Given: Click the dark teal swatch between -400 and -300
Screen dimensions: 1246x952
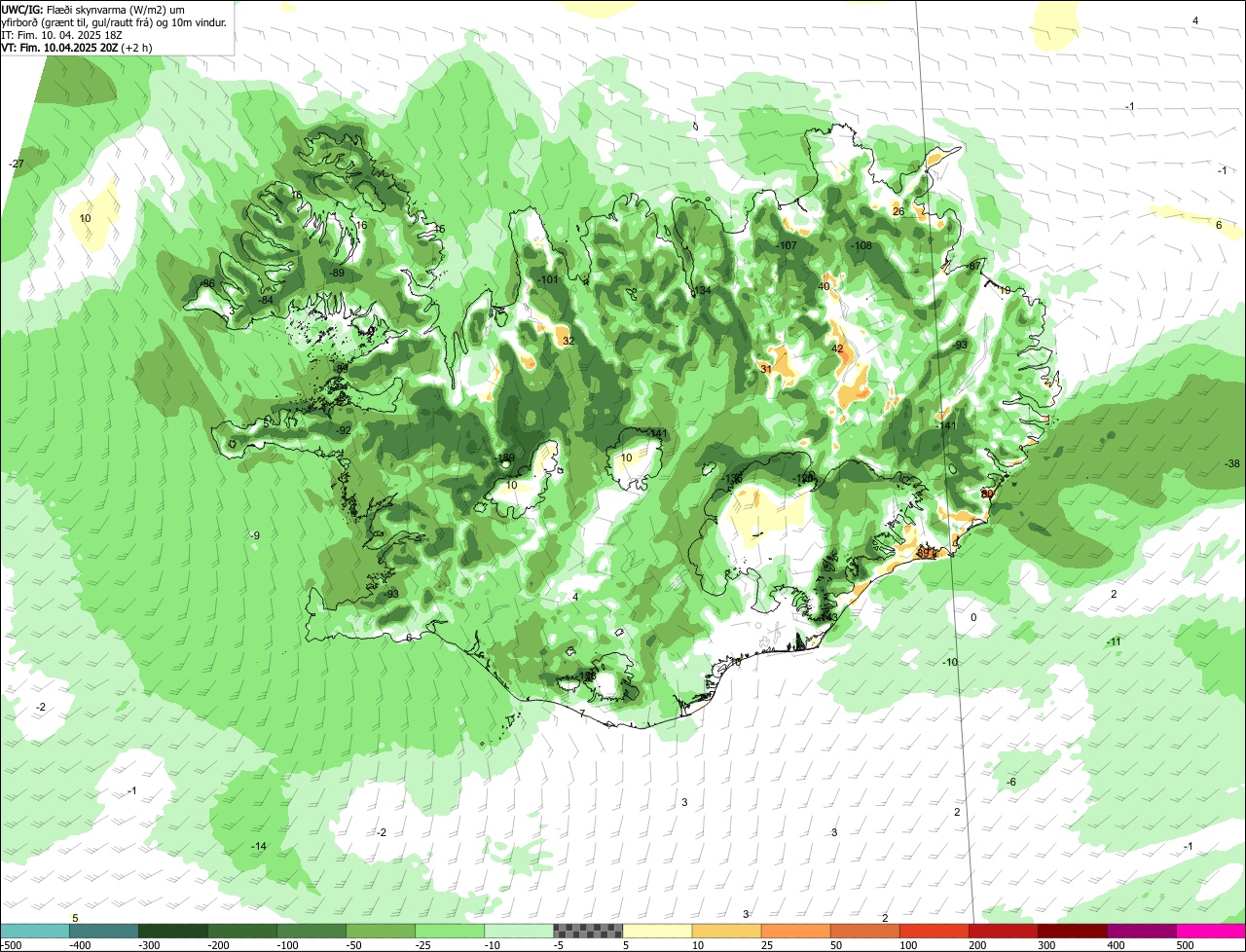Looking at the screenshot, I should pos(104,931).
